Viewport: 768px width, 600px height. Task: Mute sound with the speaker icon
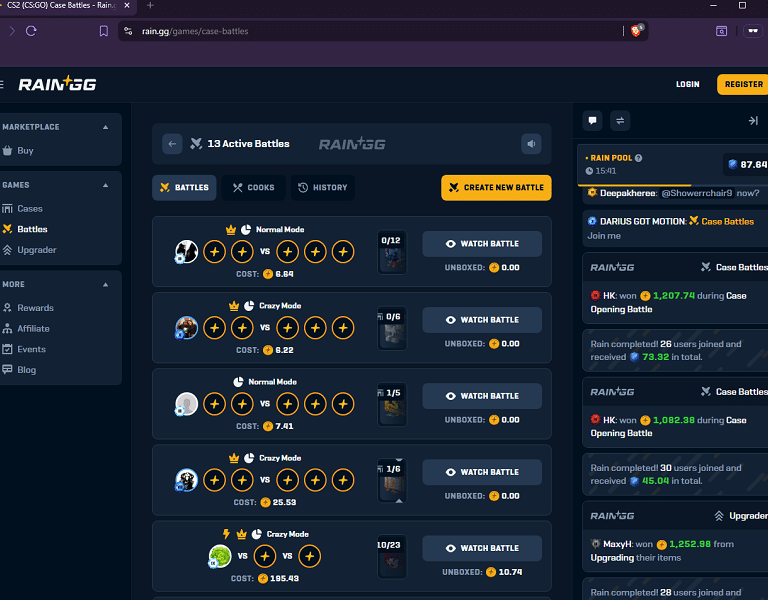531,144
